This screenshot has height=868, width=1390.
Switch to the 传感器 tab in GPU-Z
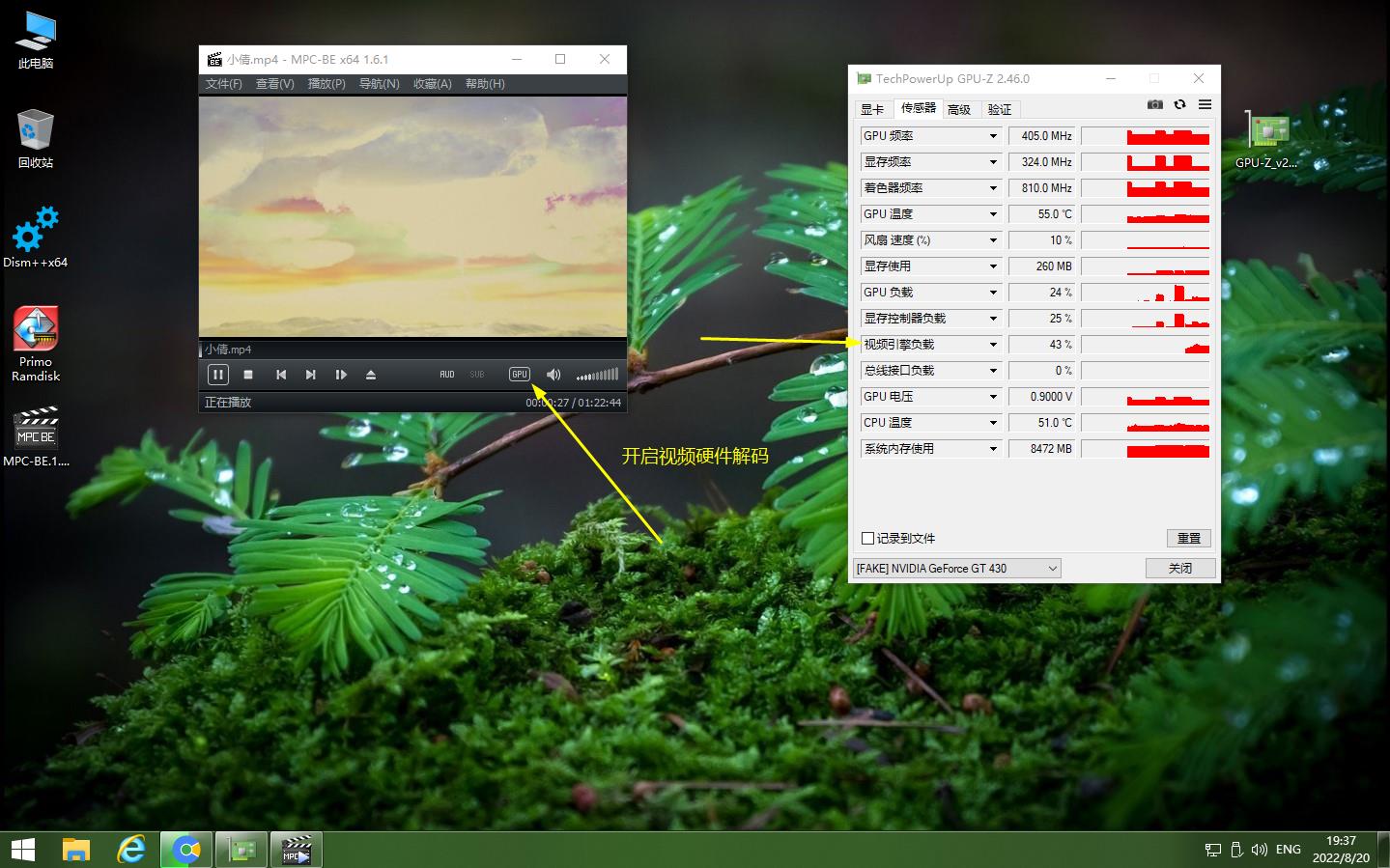[x=918, y=107]
